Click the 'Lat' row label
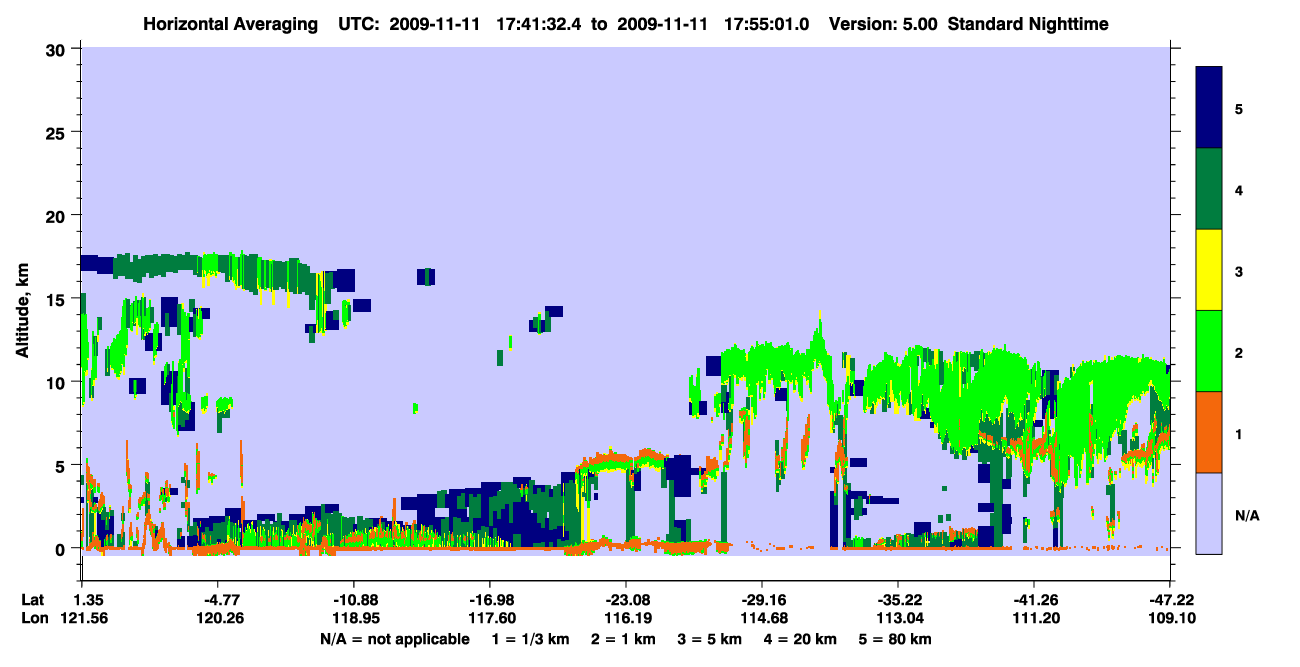Viewport: 1300px width, 667px height. click(32, 600)
